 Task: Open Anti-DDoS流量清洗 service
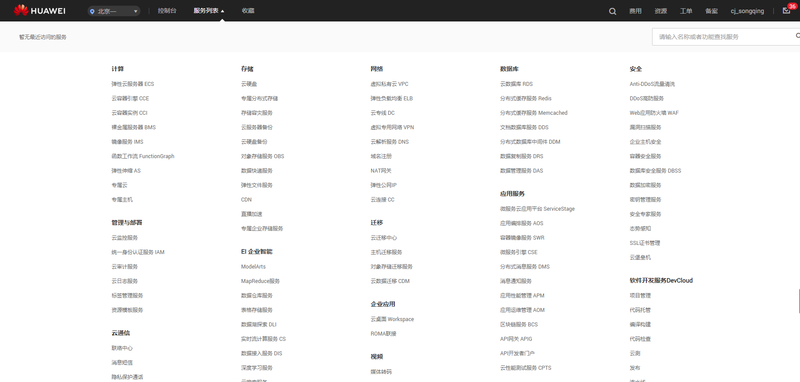[652, 84]
